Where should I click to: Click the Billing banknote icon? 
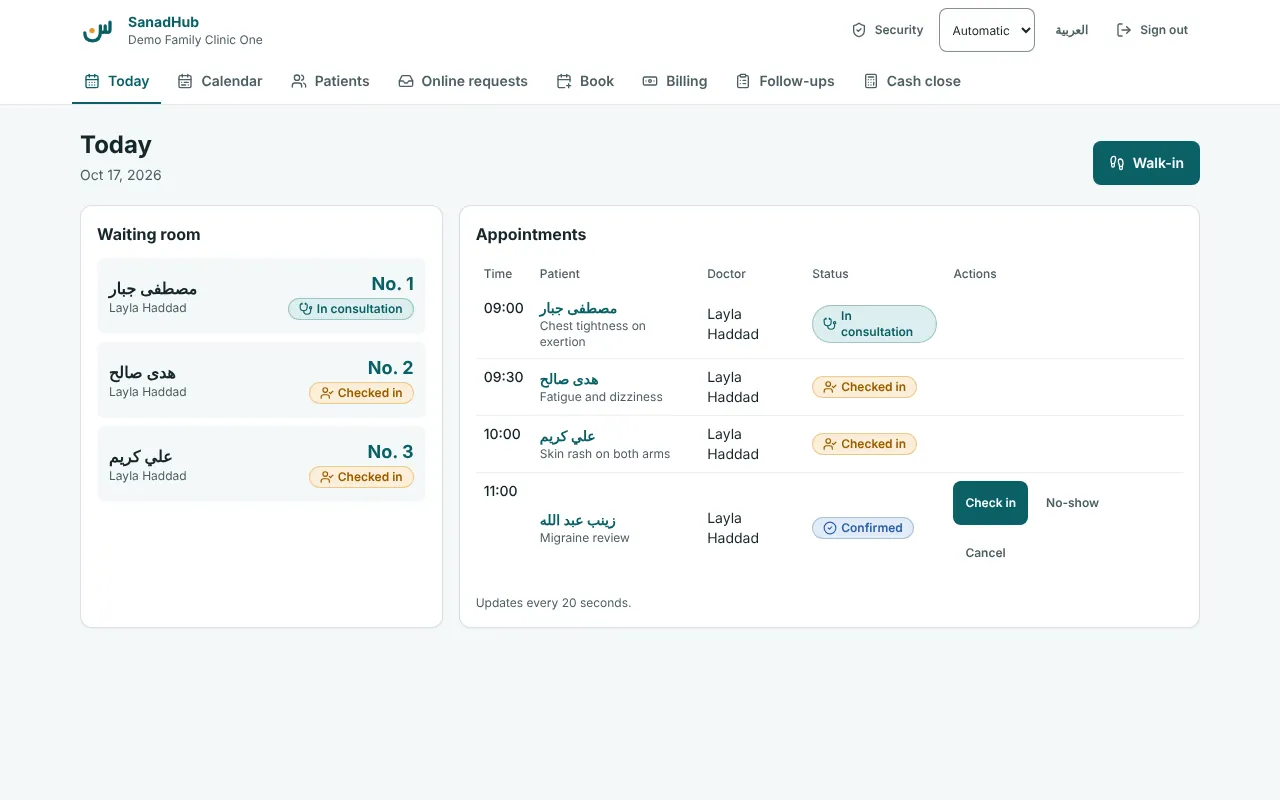(650, 81)
